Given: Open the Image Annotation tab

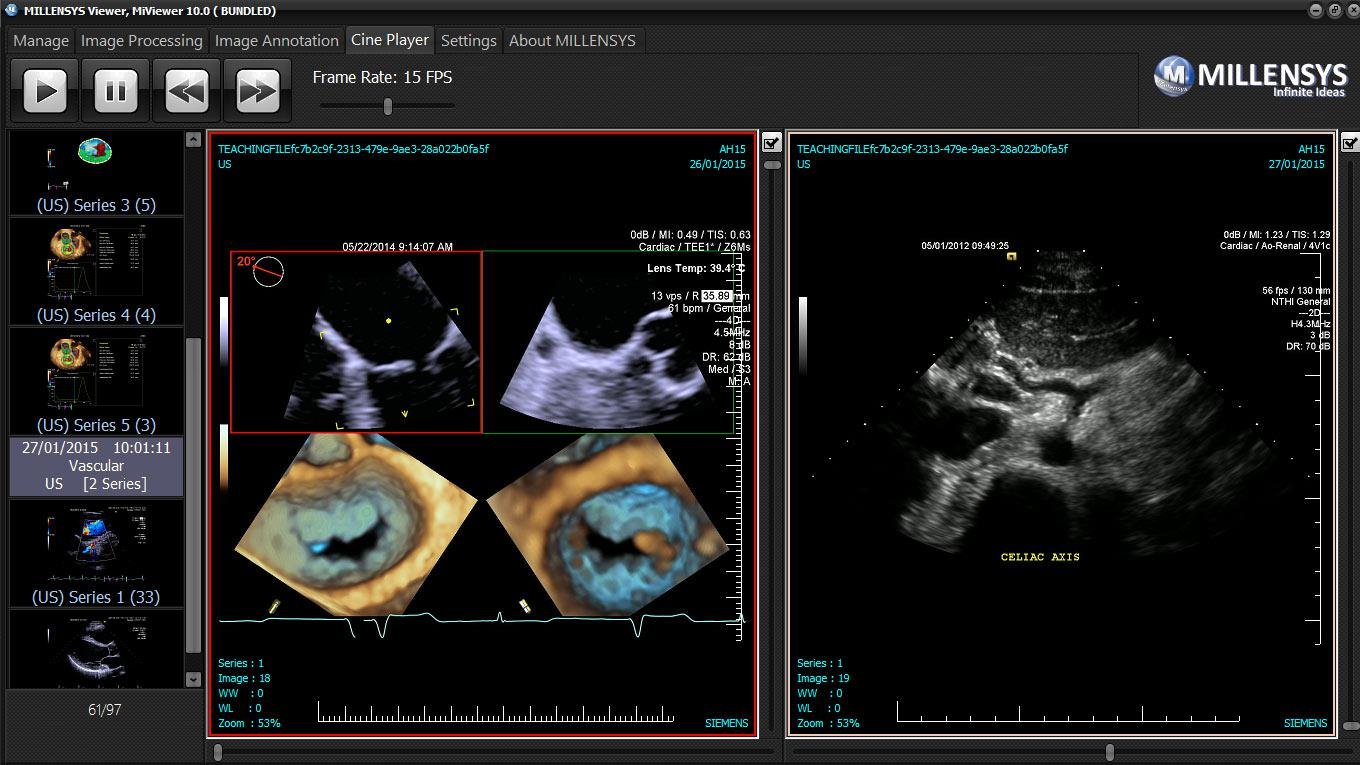Looking at the screenshot, I should 276,41.
